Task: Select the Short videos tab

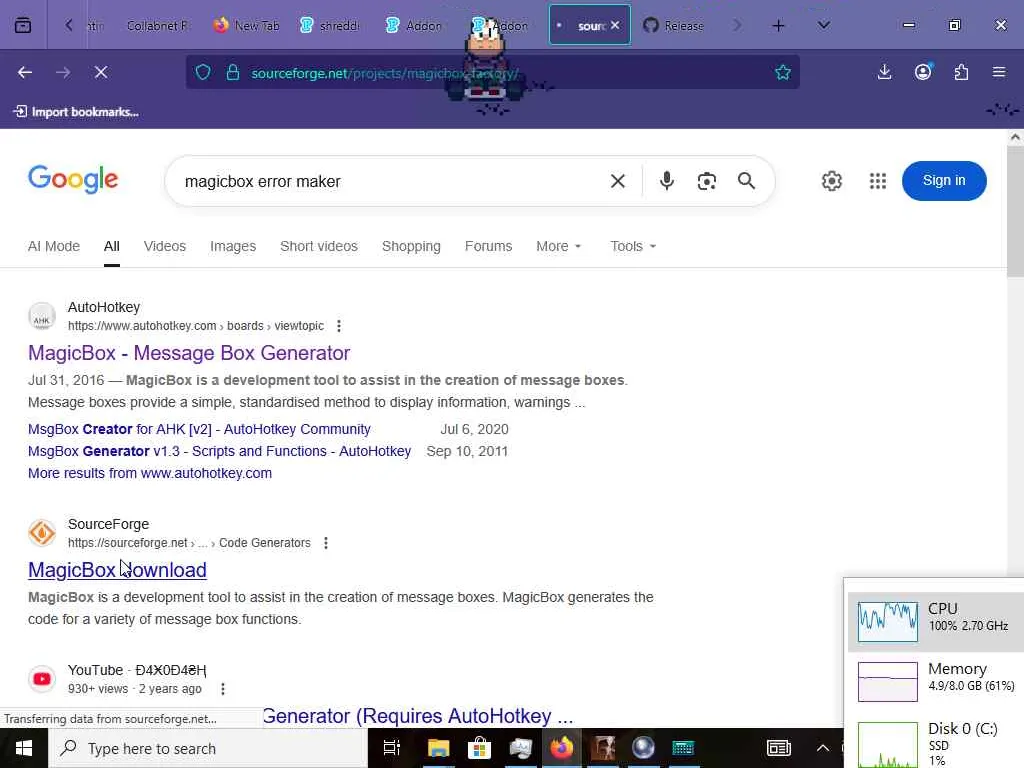Action: pos(319,246)
